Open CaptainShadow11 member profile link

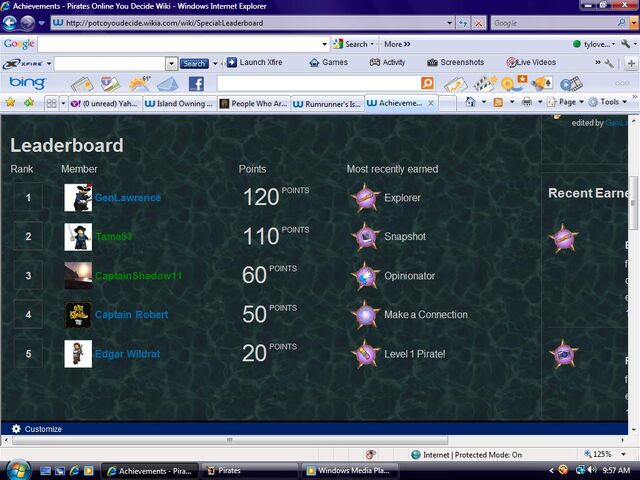(x=138, y=276)
